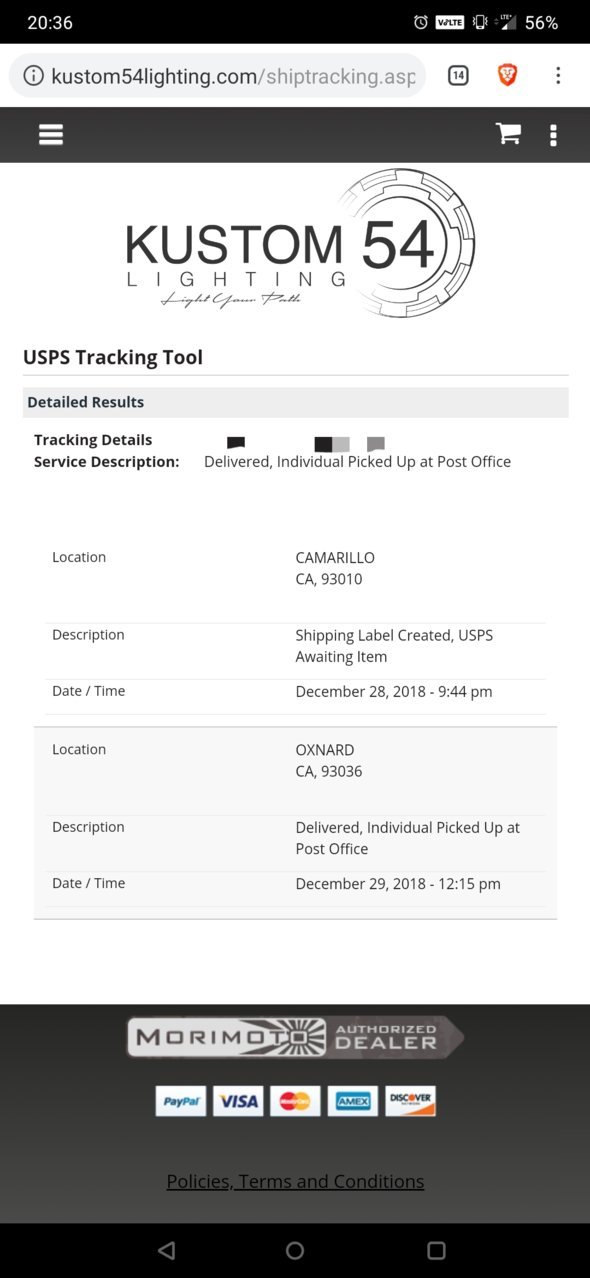Click the Amex card badge
Viewport: 590px width, 1278px height.
point(353,1101)
